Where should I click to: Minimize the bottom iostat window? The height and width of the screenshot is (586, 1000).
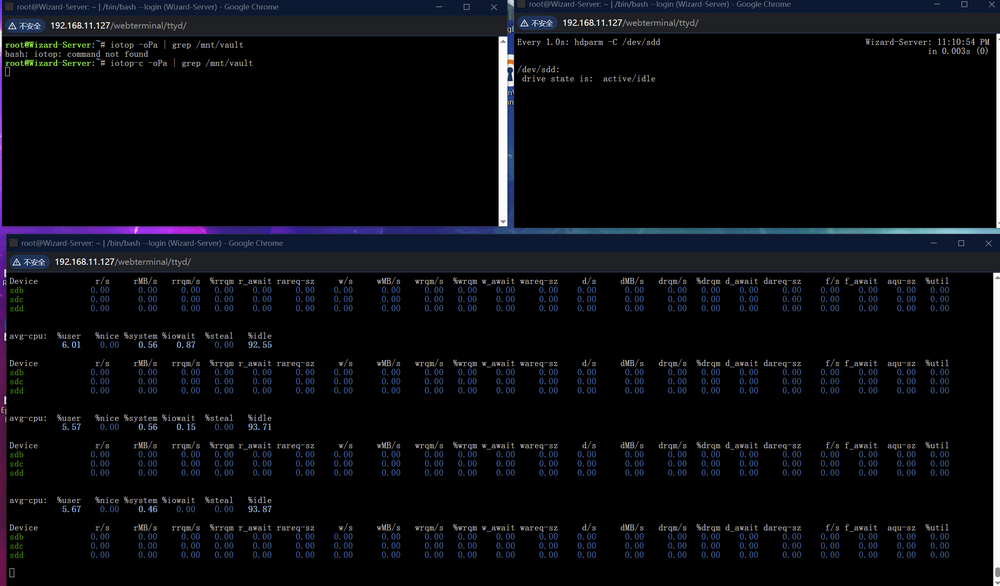pos(934,243)
